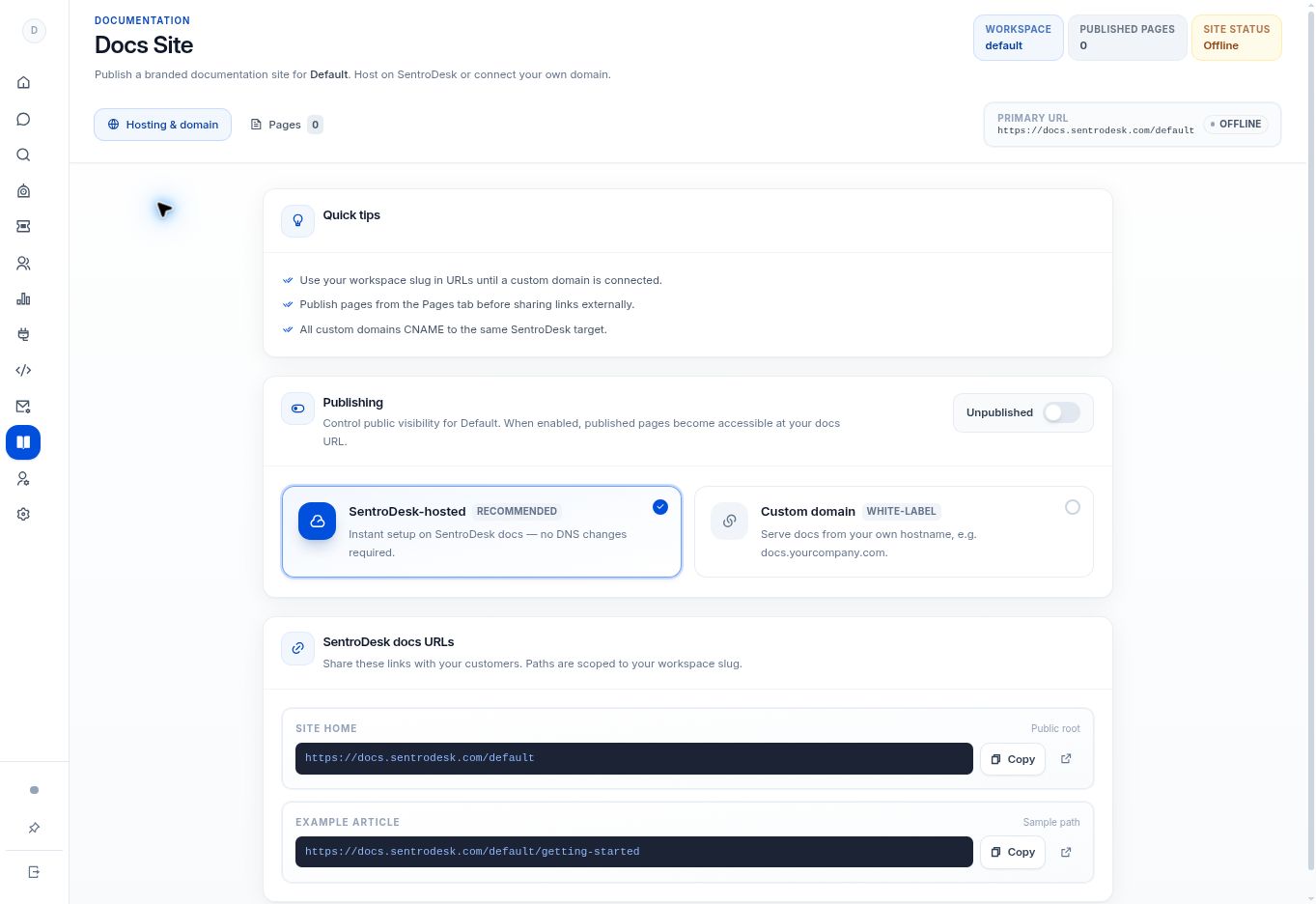Click the pin icon in sidebar

(x=34, y=828)
